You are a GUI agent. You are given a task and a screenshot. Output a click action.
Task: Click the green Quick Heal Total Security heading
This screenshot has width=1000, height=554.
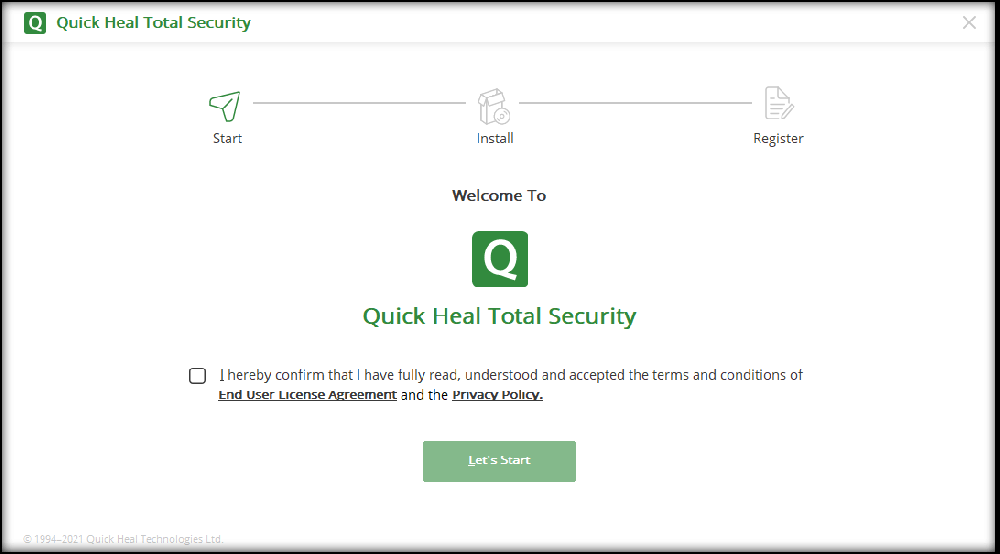pos(499,317)
